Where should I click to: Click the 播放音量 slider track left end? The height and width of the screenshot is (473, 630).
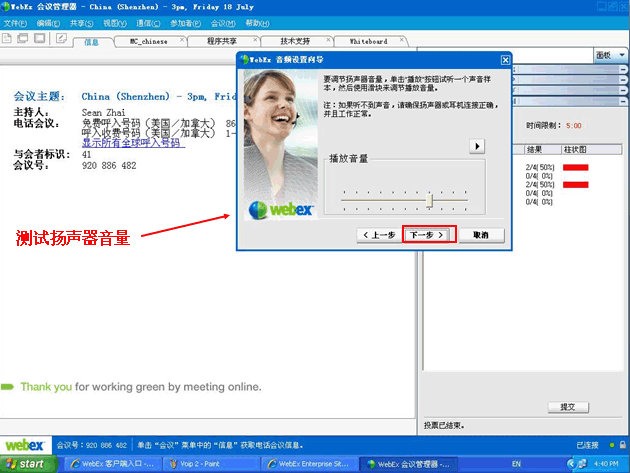pyautogui.click(x=344, y=200)
